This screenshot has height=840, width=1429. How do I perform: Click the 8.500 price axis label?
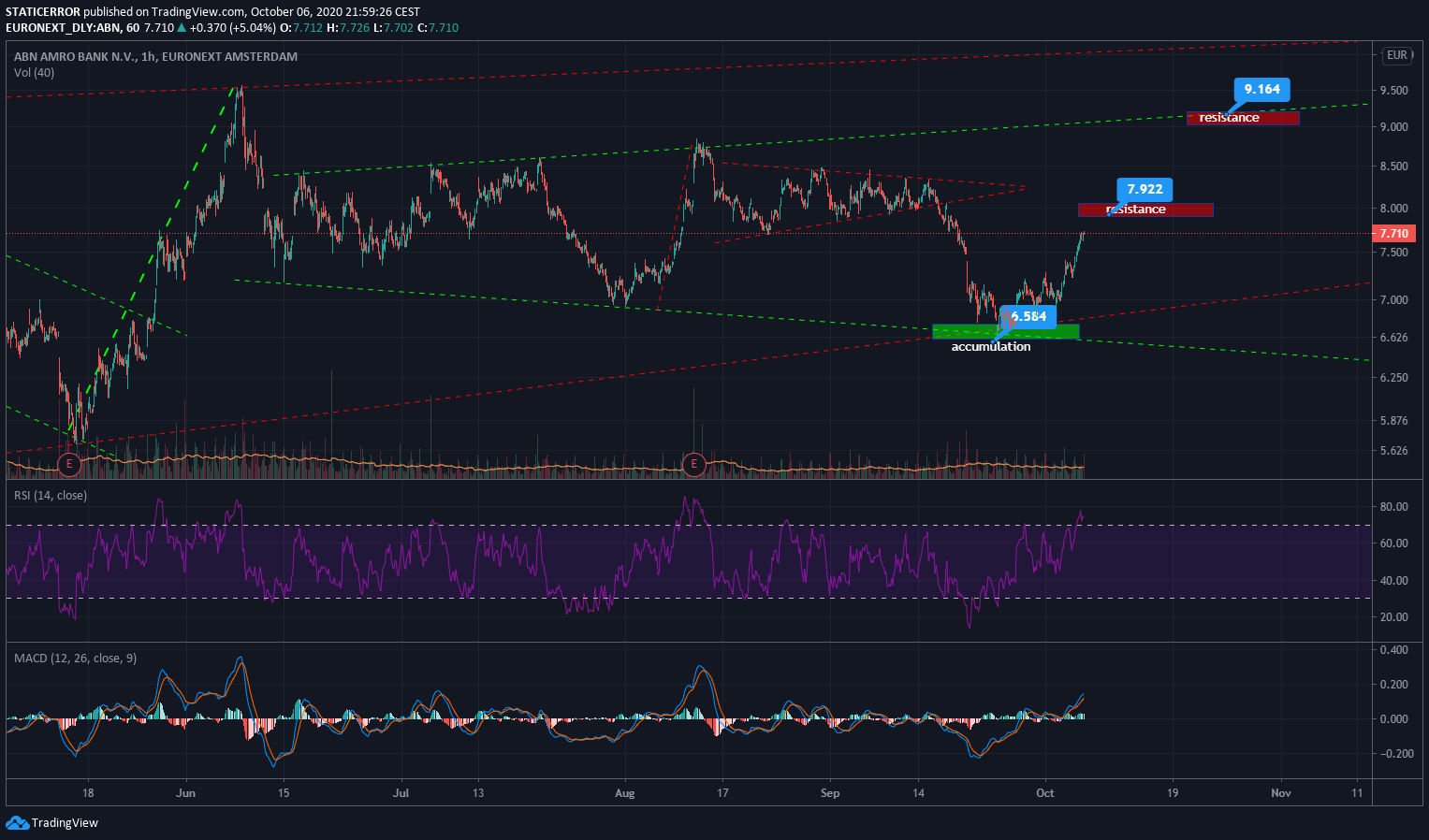pyautogui.click(x=1393, y=167)
